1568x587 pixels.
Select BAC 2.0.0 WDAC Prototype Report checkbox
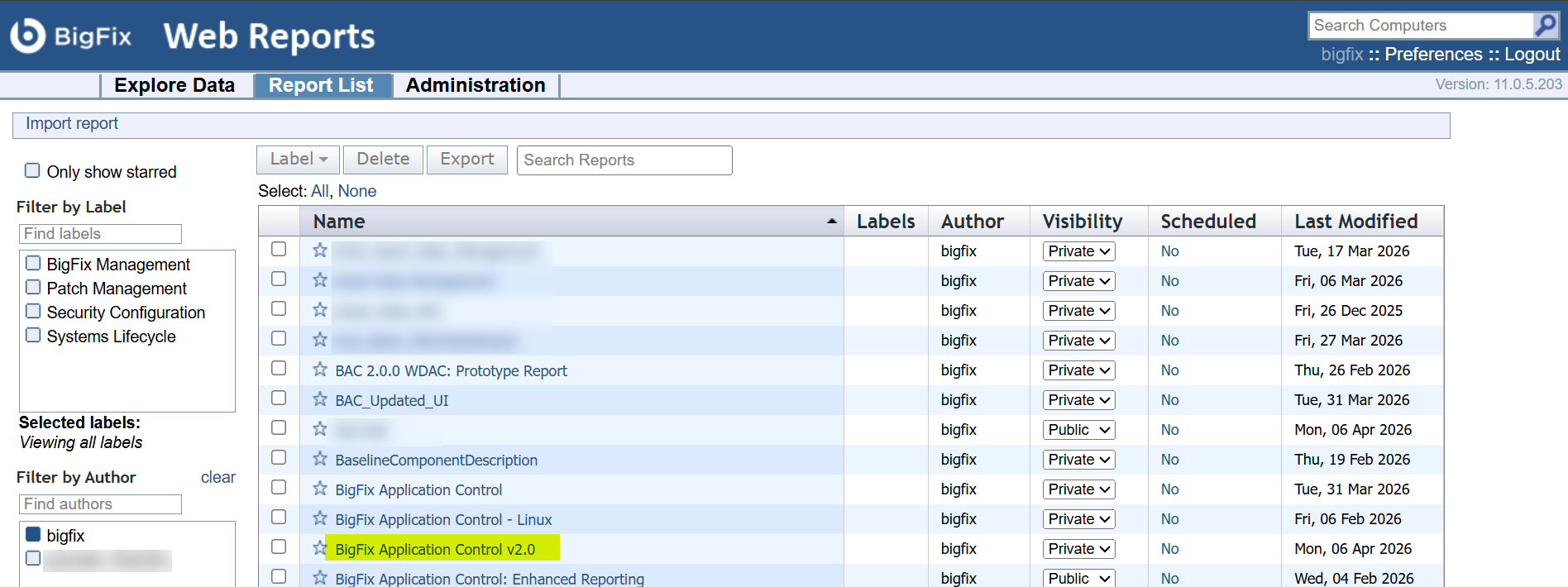[279, 368]
